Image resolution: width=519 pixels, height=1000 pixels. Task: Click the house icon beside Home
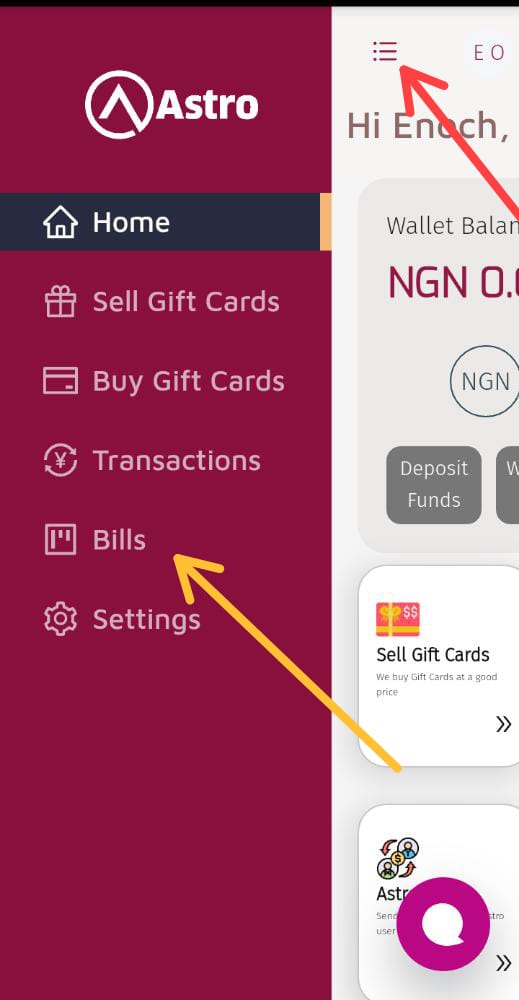point(61,223)
